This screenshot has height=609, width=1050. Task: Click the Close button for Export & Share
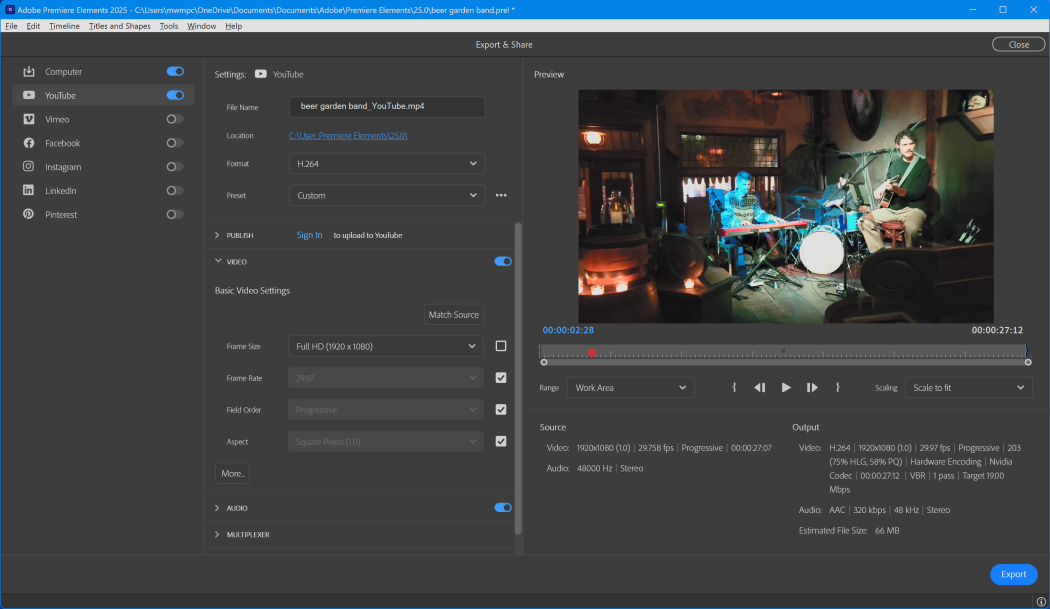tap(1019, 44)
